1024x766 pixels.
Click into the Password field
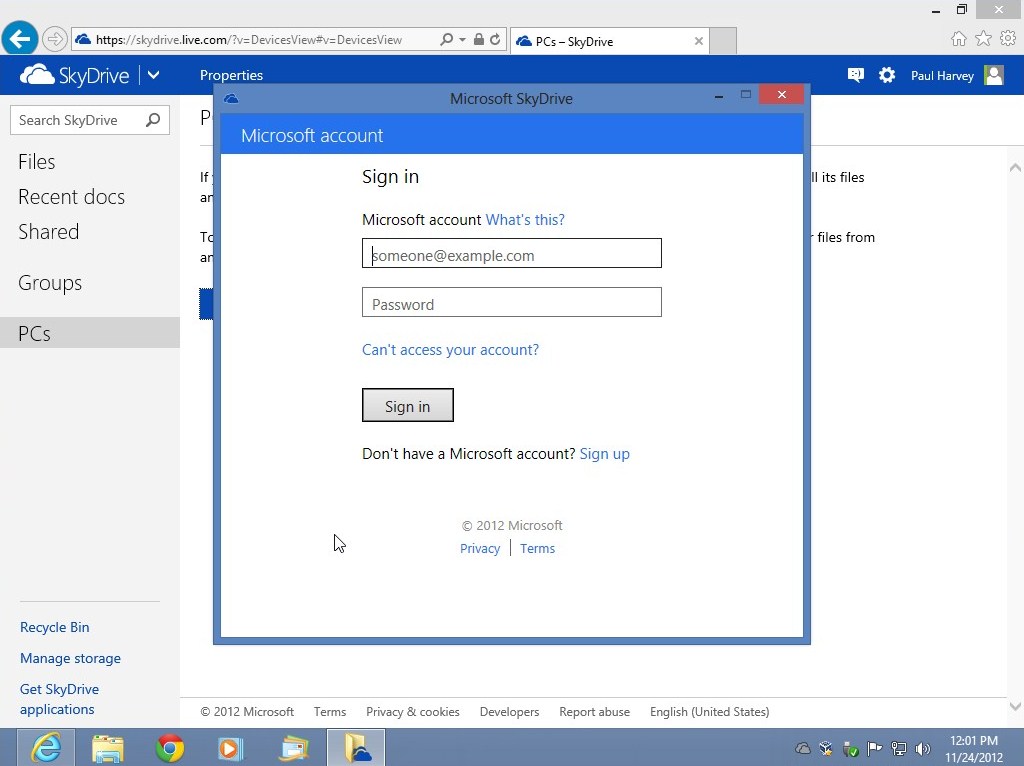(x=511, y=303)
